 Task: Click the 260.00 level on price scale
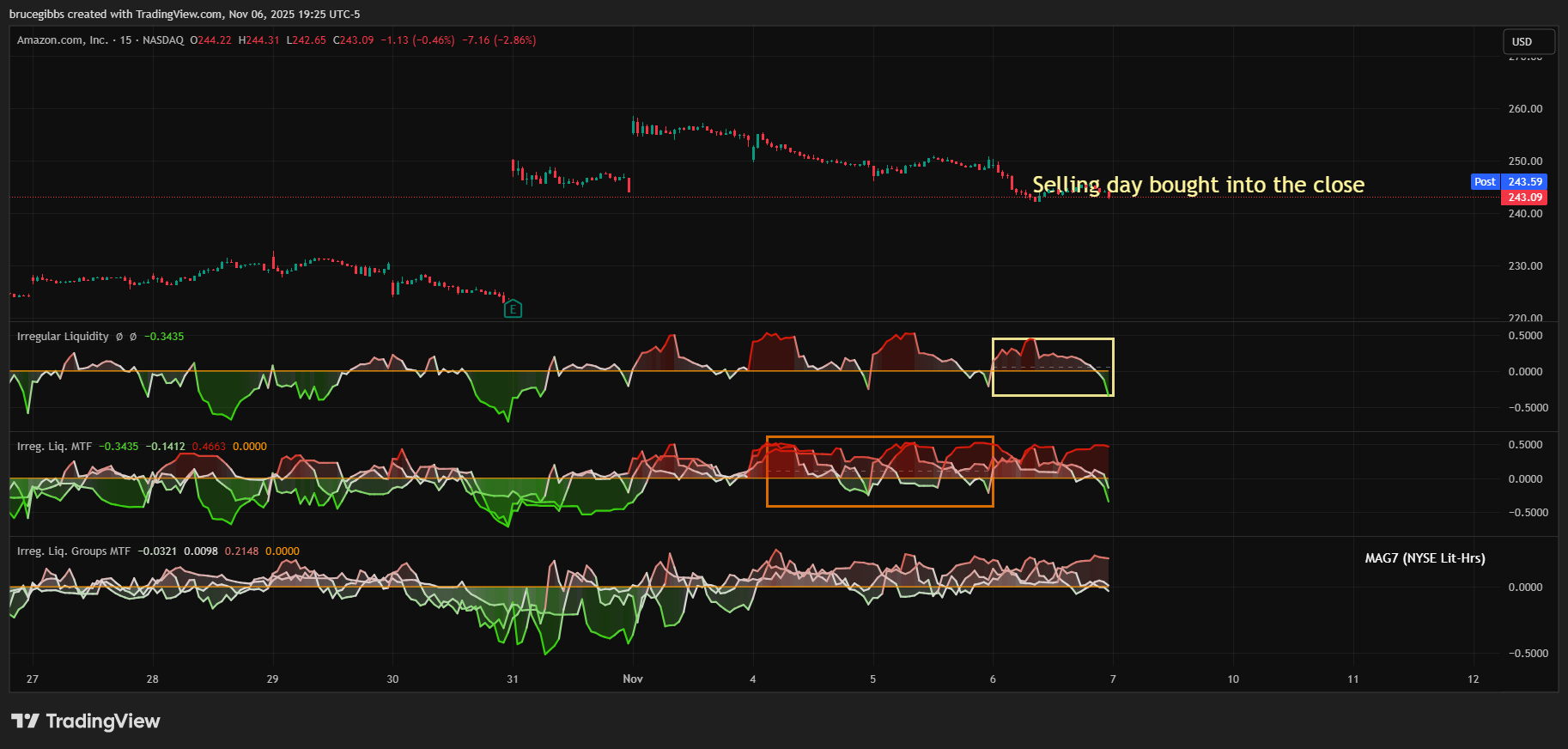[x=1525, y=109]
